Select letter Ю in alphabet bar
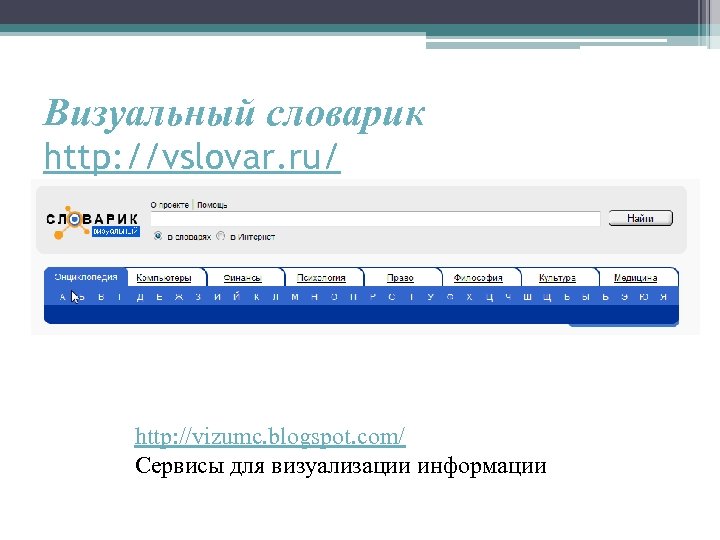Image resolution: width=720 pixels, height=540 pixels. [x=644, y=297]
